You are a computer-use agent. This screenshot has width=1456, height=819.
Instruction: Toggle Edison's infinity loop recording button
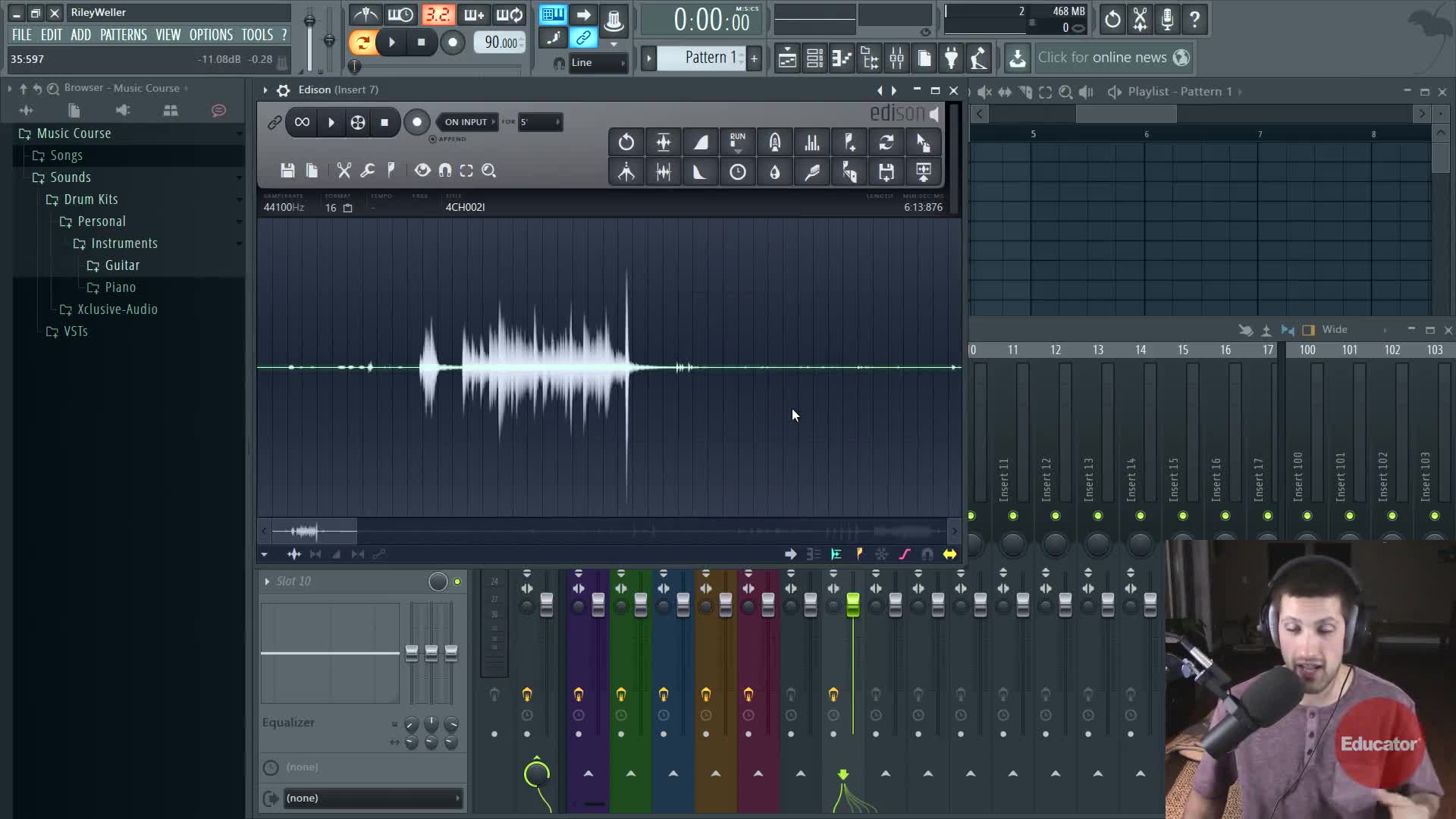[302, 122]
